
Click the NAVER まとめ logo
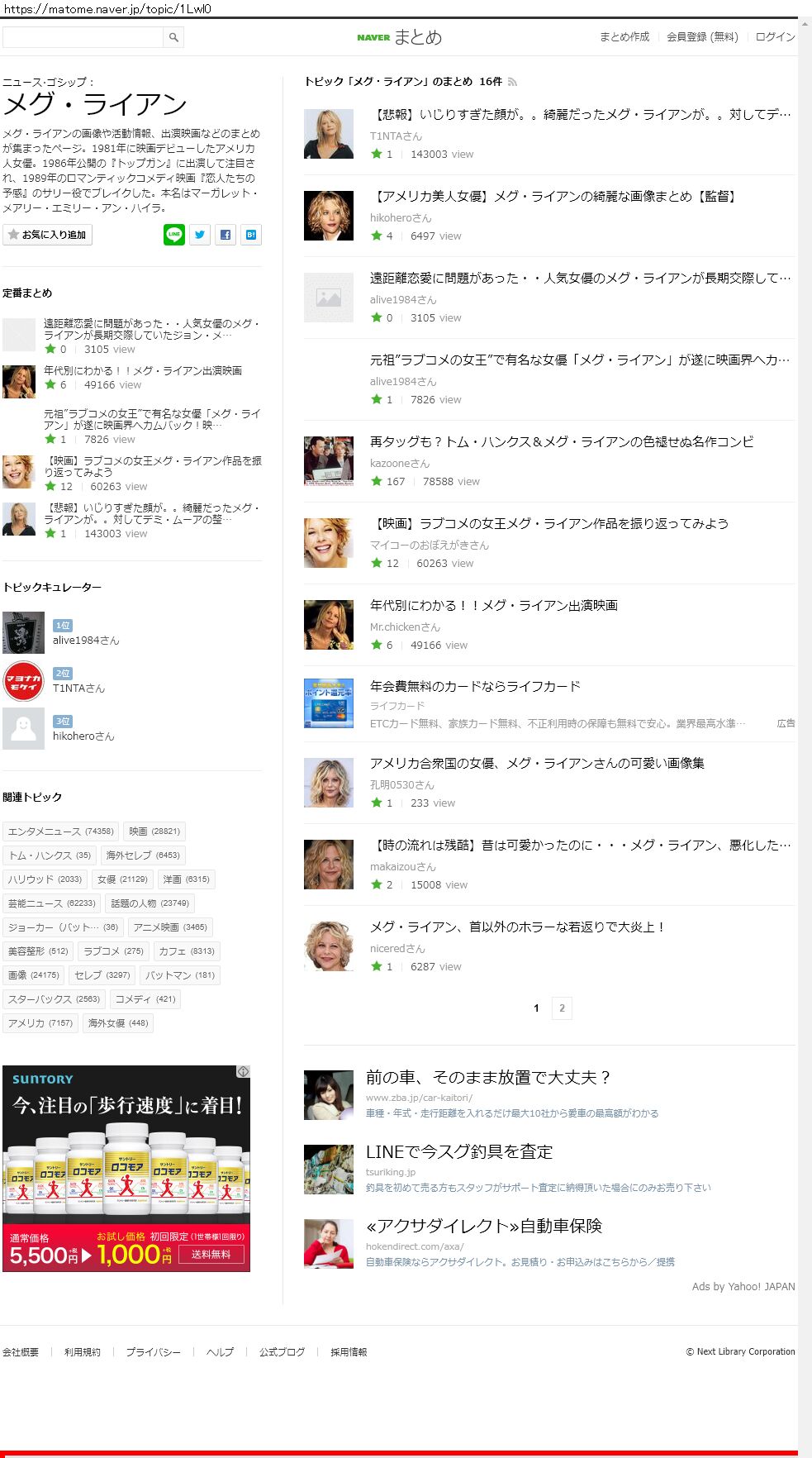click(400, 37)
